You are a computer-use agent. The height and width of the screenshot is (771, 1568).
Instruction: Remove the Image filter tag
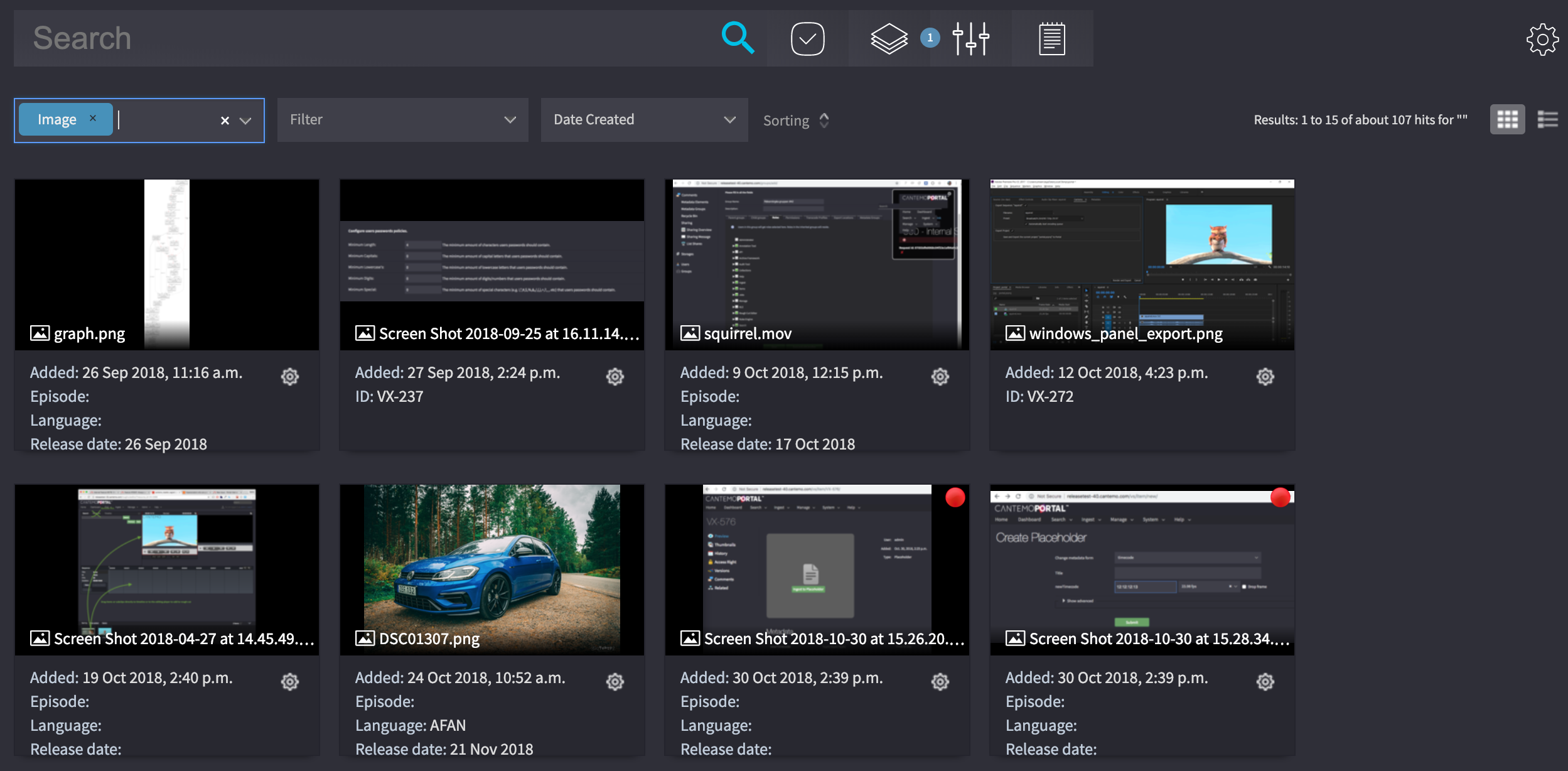coord(93,118)
